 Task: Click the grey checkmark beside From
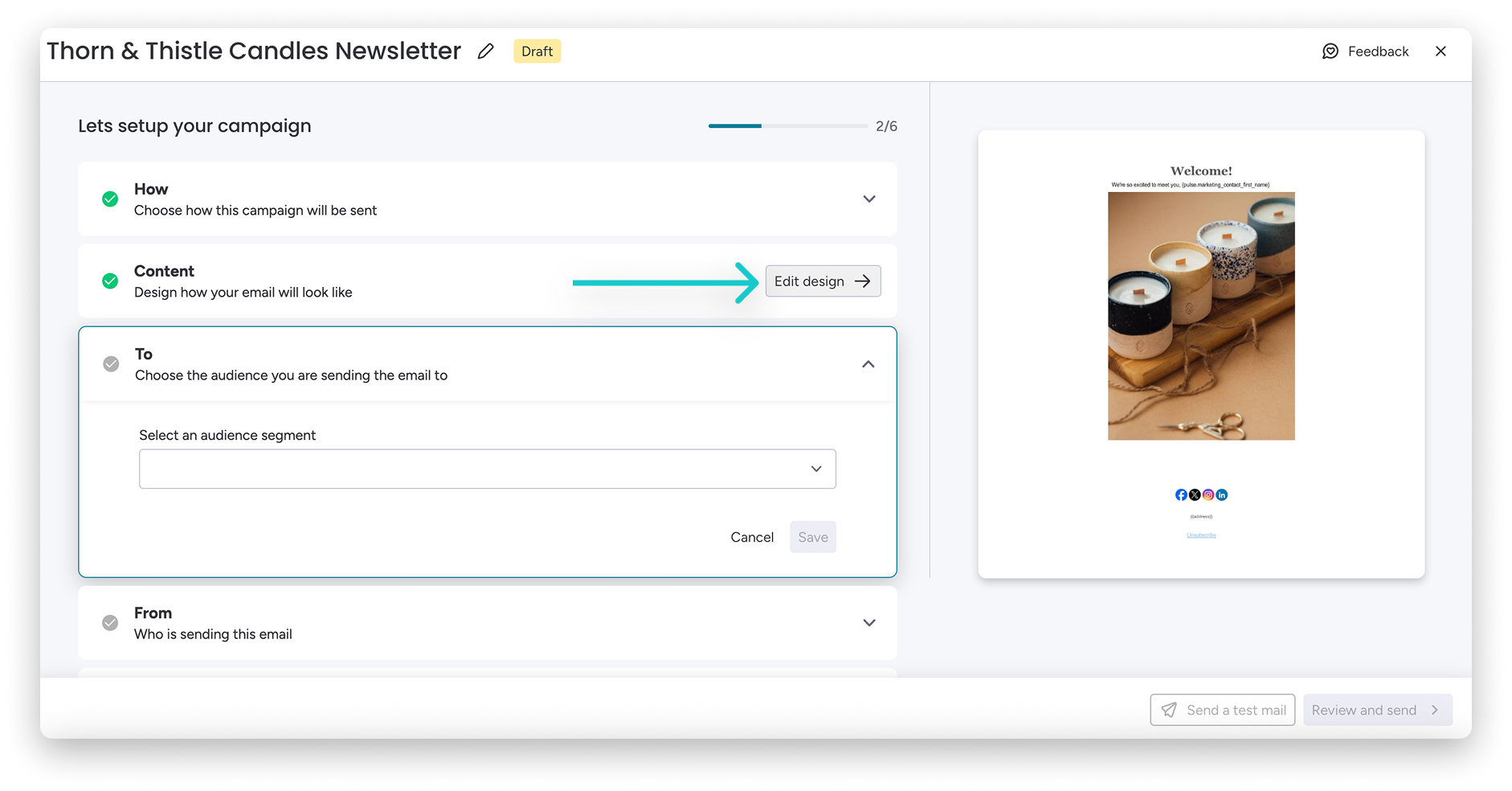click(110, 623)
